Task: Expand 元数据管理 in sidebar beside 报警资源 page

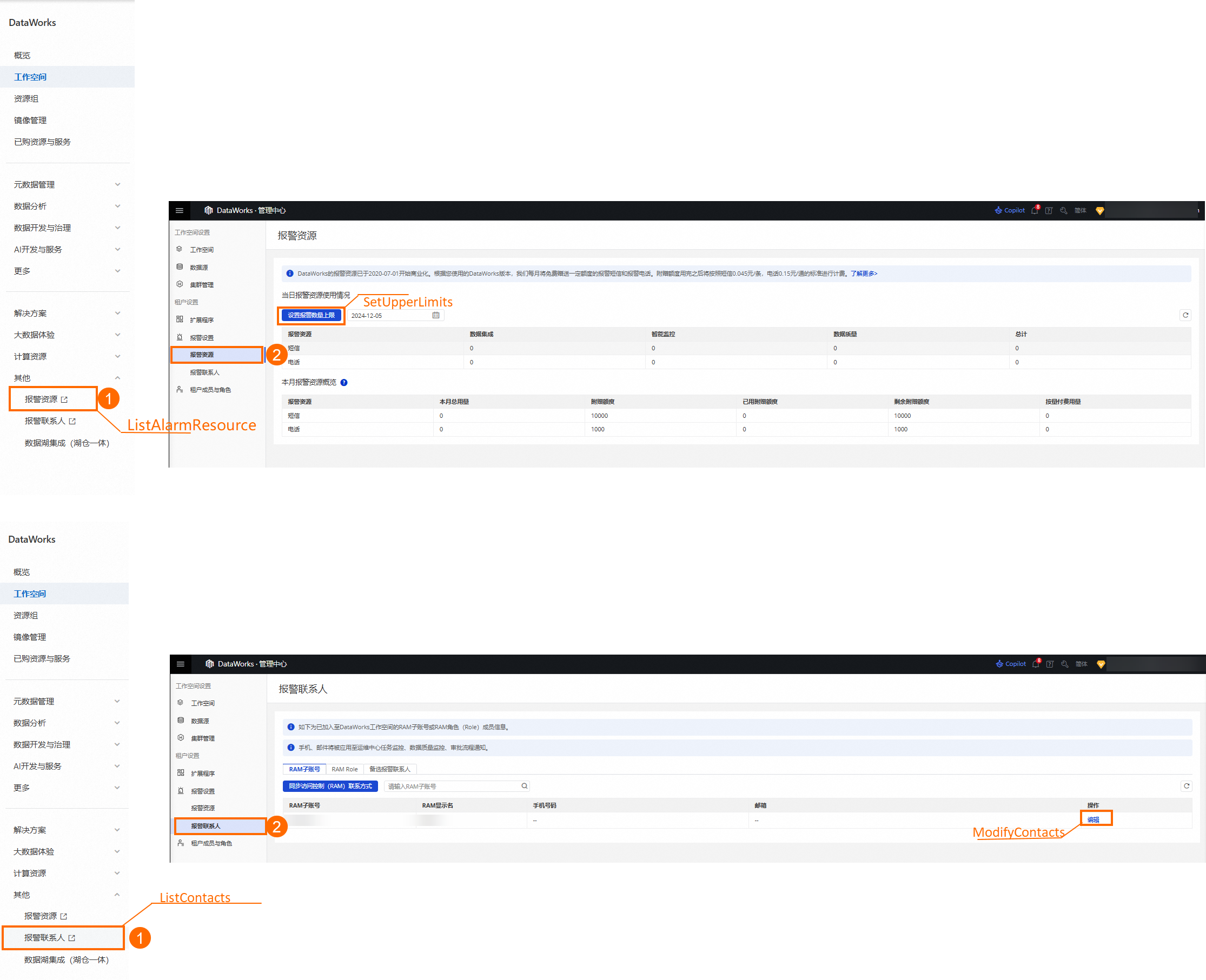Action: click(x=117, y=185)
